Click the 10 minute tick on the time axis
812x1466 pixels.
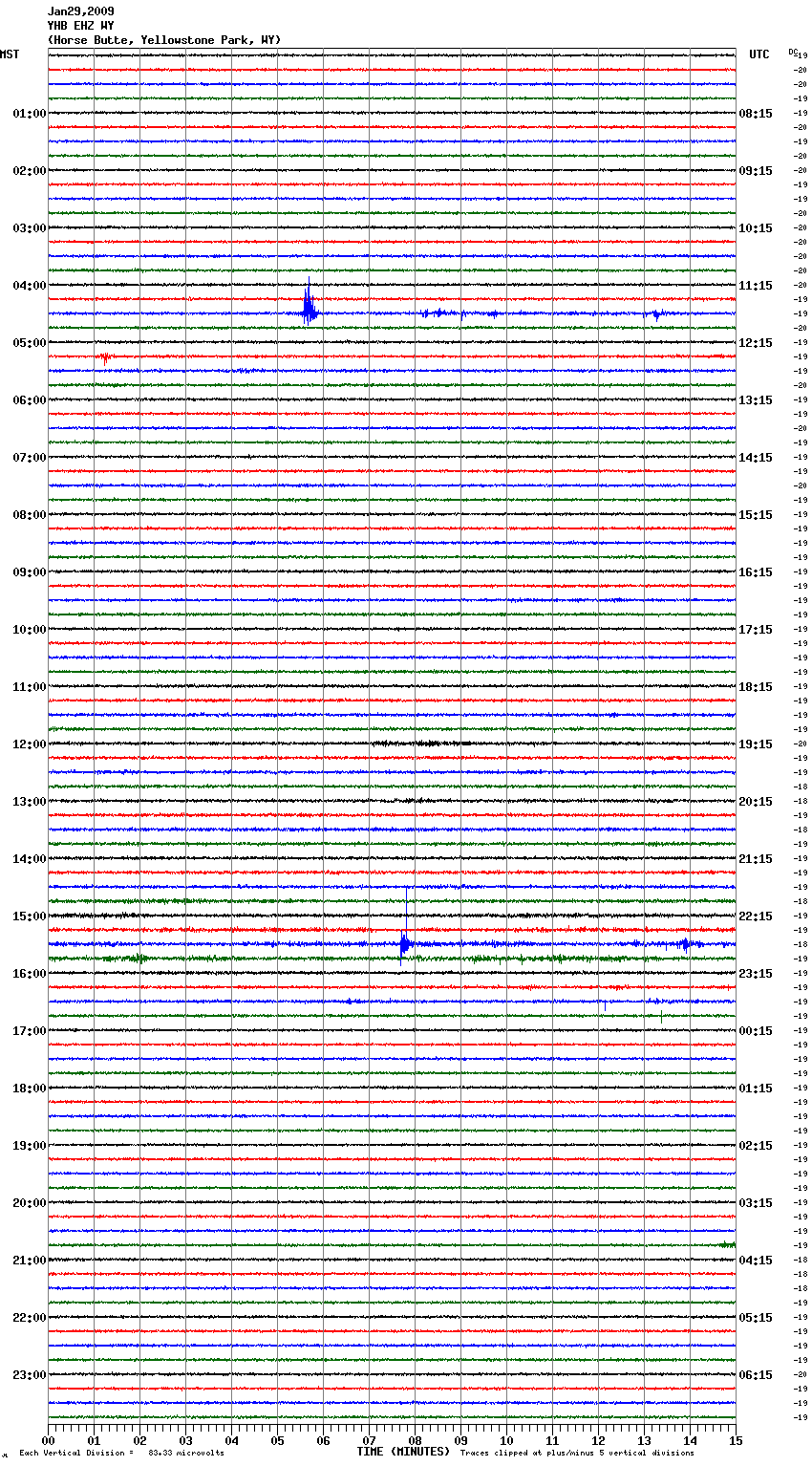506,1441
